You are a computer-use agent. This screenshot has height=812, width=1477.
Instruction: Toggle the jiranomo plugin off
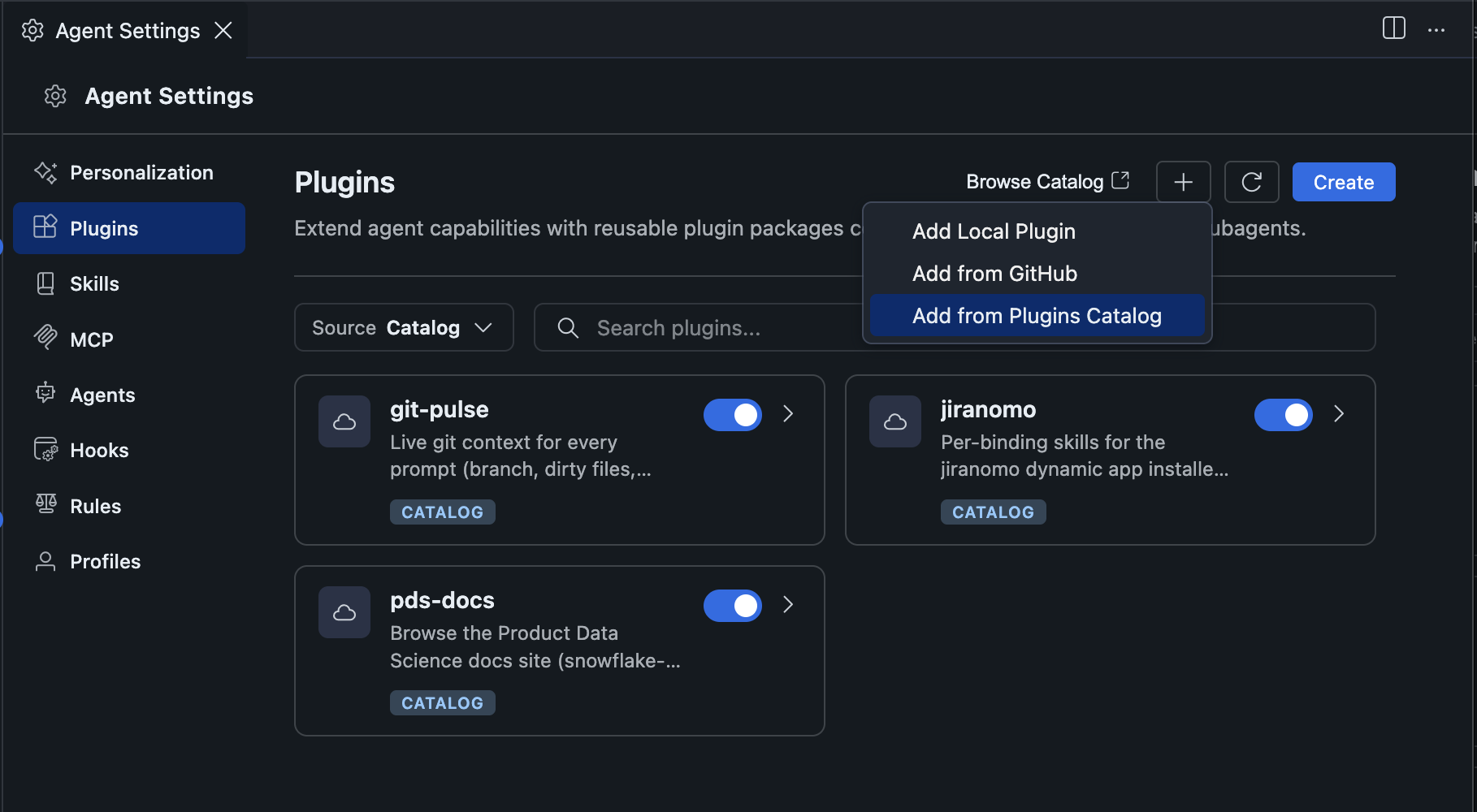coord(1284,415)
